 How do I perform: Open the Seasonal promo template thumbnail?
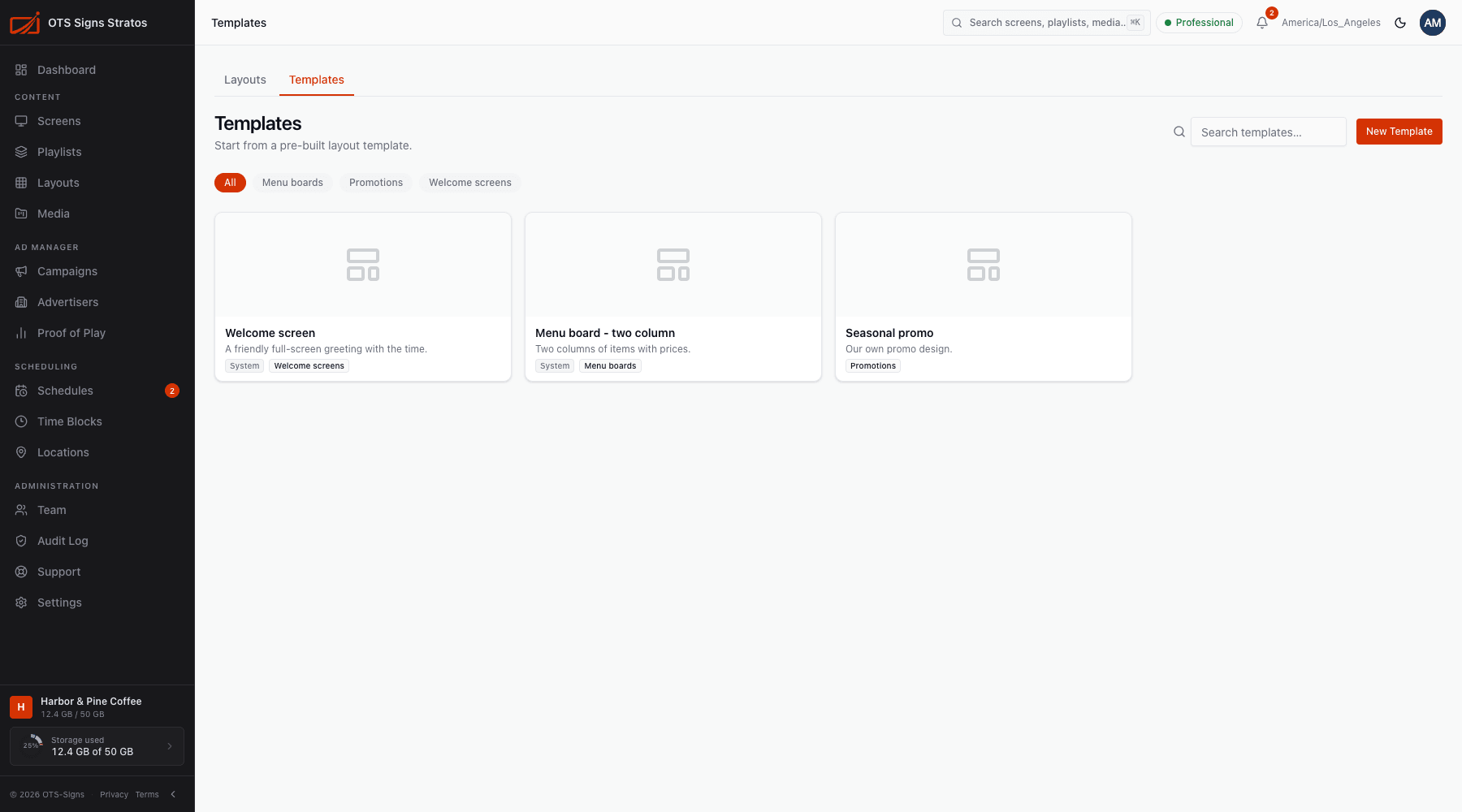(984, 265)
